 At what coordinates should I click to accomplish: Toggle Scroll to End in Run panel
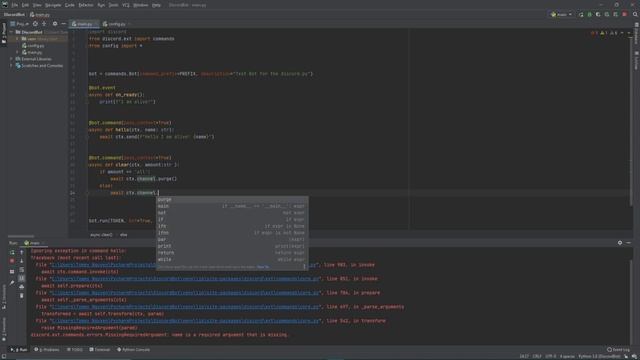tap(22, 278)
